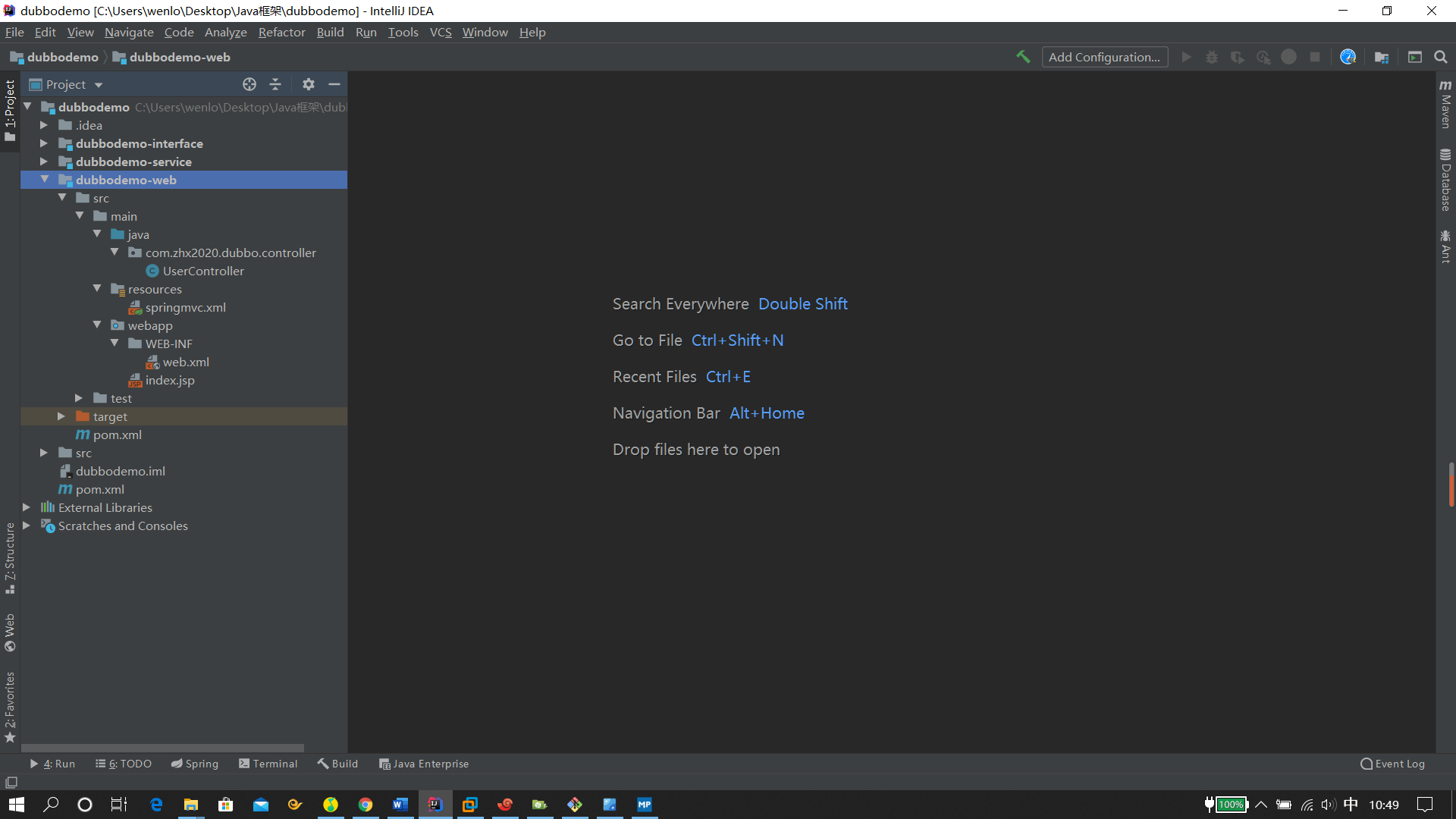Select UserController class in tree
This screenshot has height=819, width=1456.
pyautogui.click(x=203, y=271)
